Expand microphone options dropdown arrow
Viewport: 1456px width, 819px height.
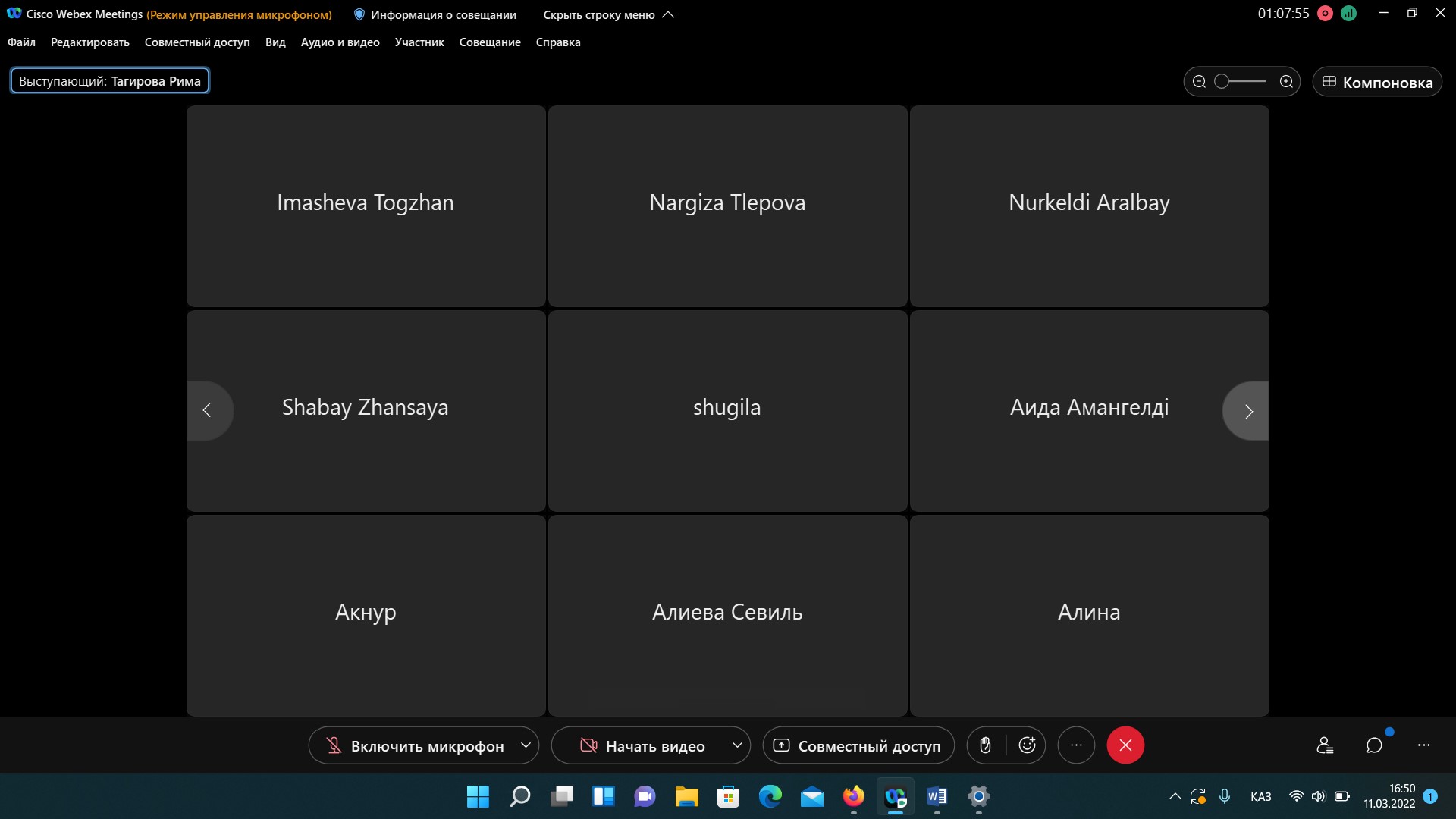click(526, 745)
